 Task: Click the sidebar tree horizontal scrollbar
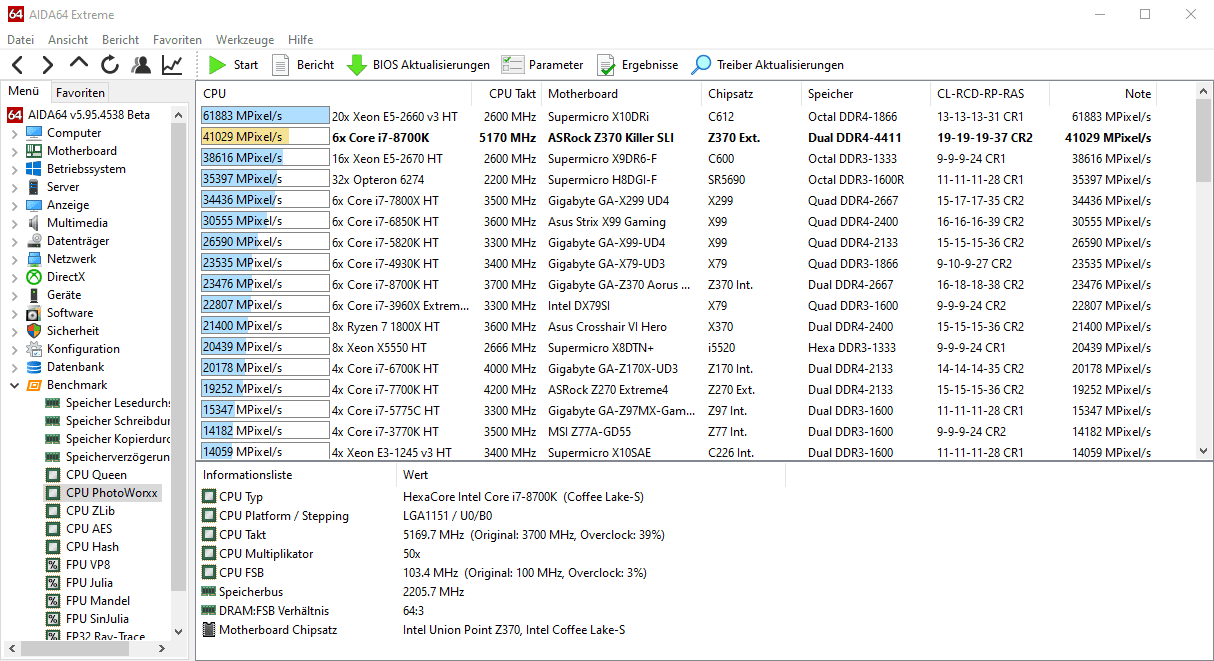(x=88, y=650)
